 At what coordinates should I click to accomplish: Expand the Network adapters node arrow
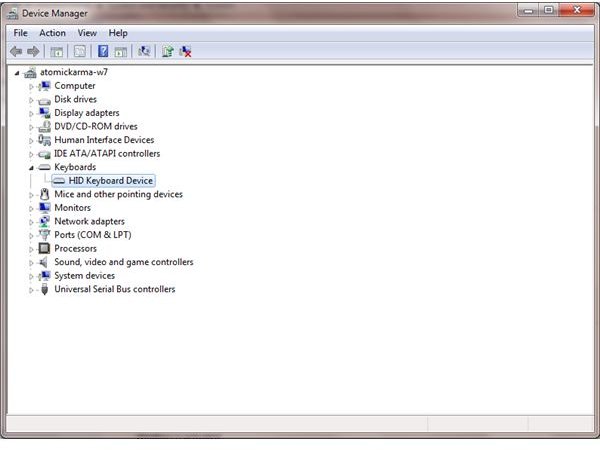click(x=31, y=222)
